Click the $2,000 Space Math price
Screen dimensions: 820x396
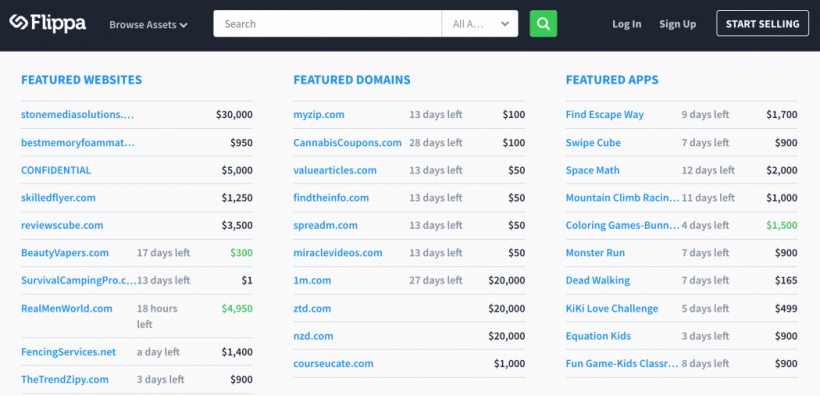coord(781,170)
